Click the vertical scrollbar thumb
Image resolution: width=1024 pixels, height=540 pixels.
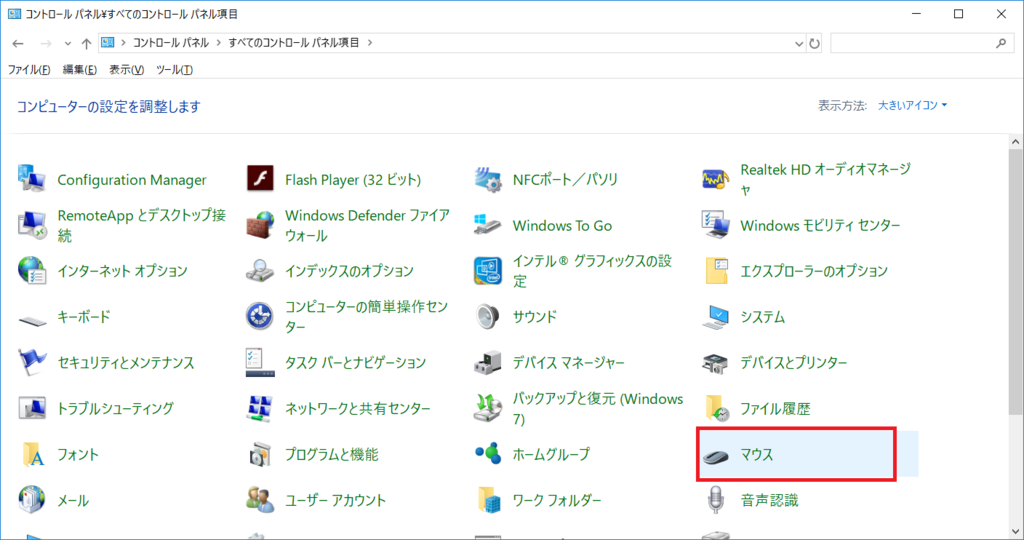(x=1015, y=282)
